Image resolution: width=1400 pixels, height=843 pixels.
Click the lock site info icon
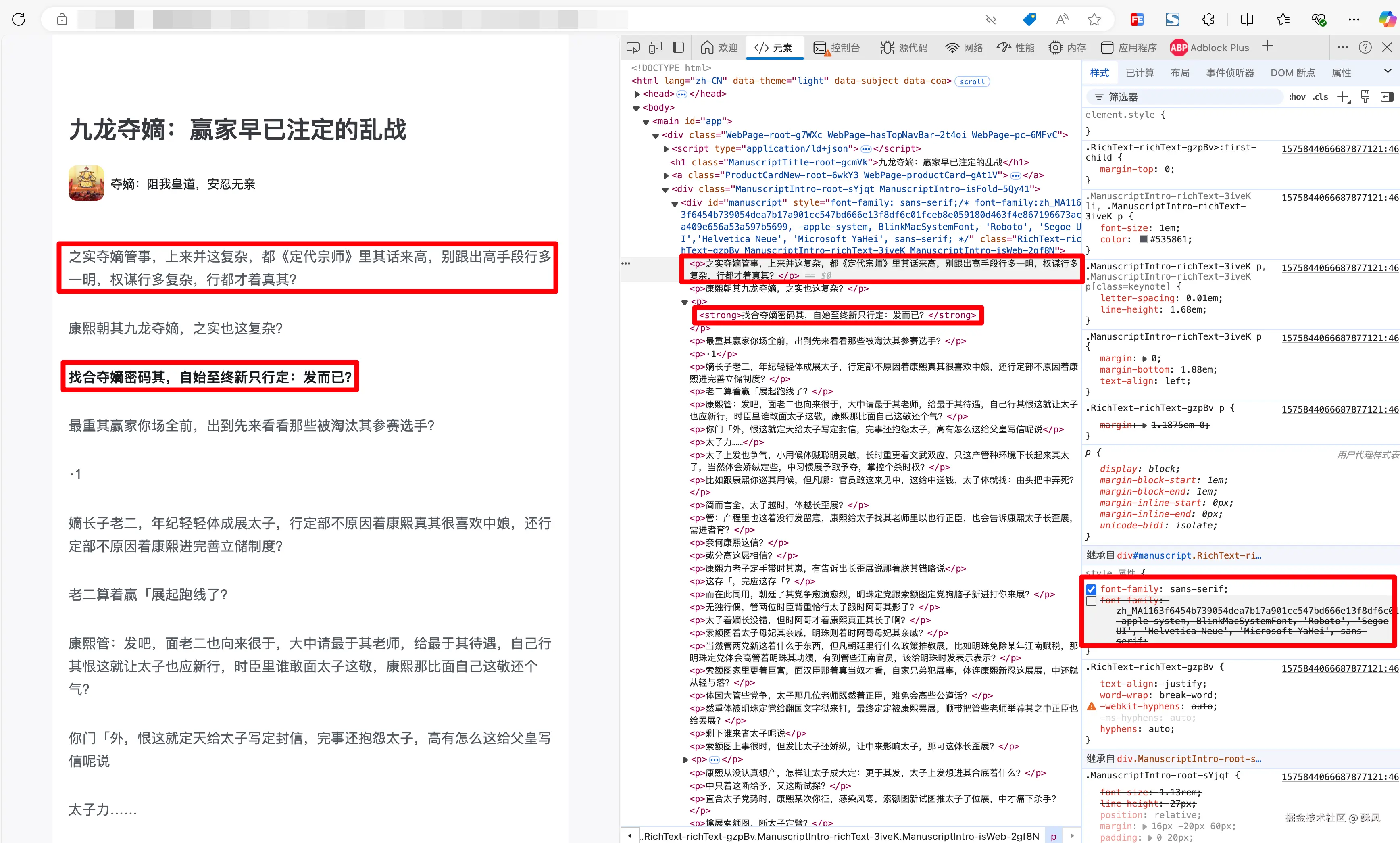point(62,19)
